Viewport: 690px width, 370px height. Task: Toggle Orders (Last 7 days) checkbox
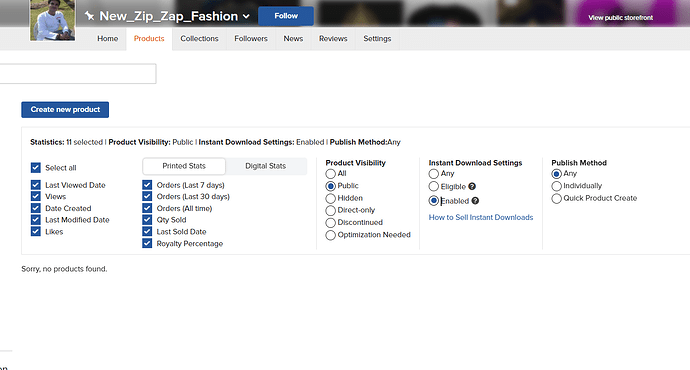[x=147, y=185]
